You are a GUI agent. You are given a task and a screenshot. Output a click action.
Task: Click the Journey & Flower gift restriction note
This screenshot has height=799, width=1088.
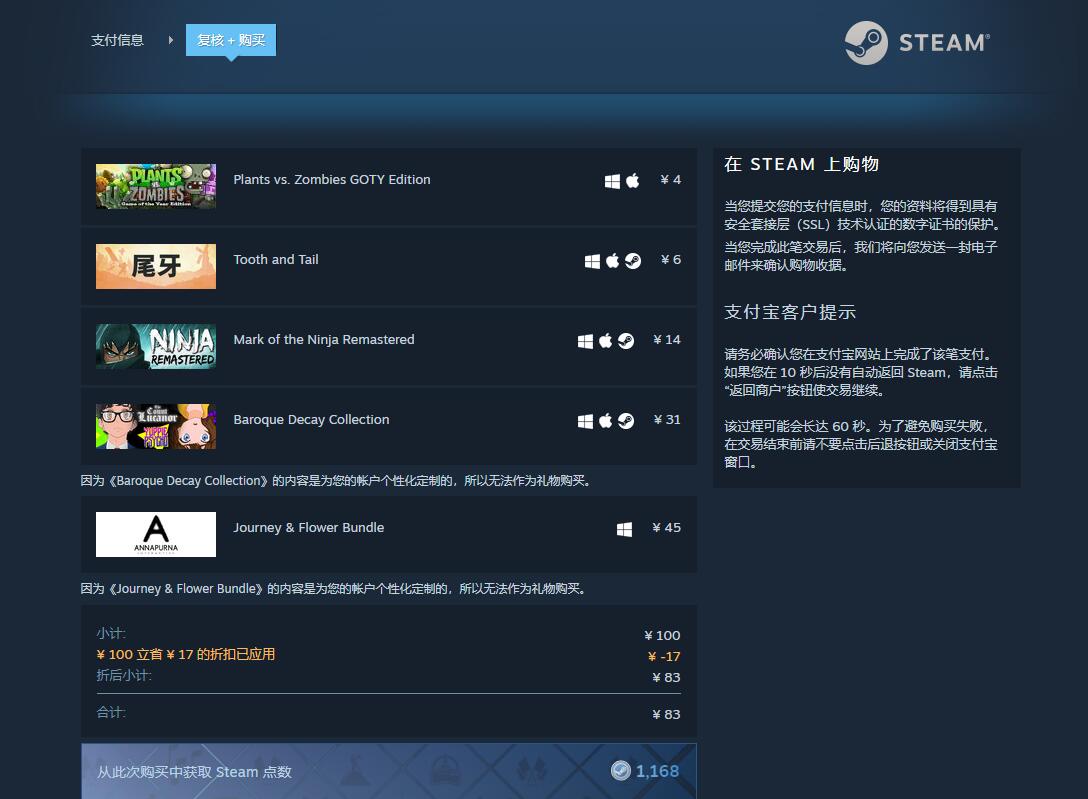(333, 589)
